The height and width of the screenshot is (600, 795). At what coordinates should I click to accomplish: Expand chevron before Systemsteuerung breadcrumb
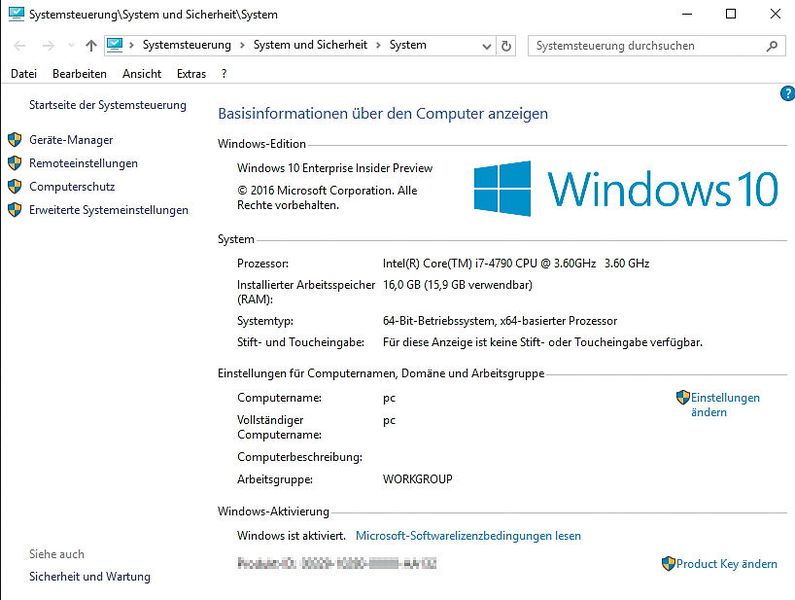click(131, 45)
